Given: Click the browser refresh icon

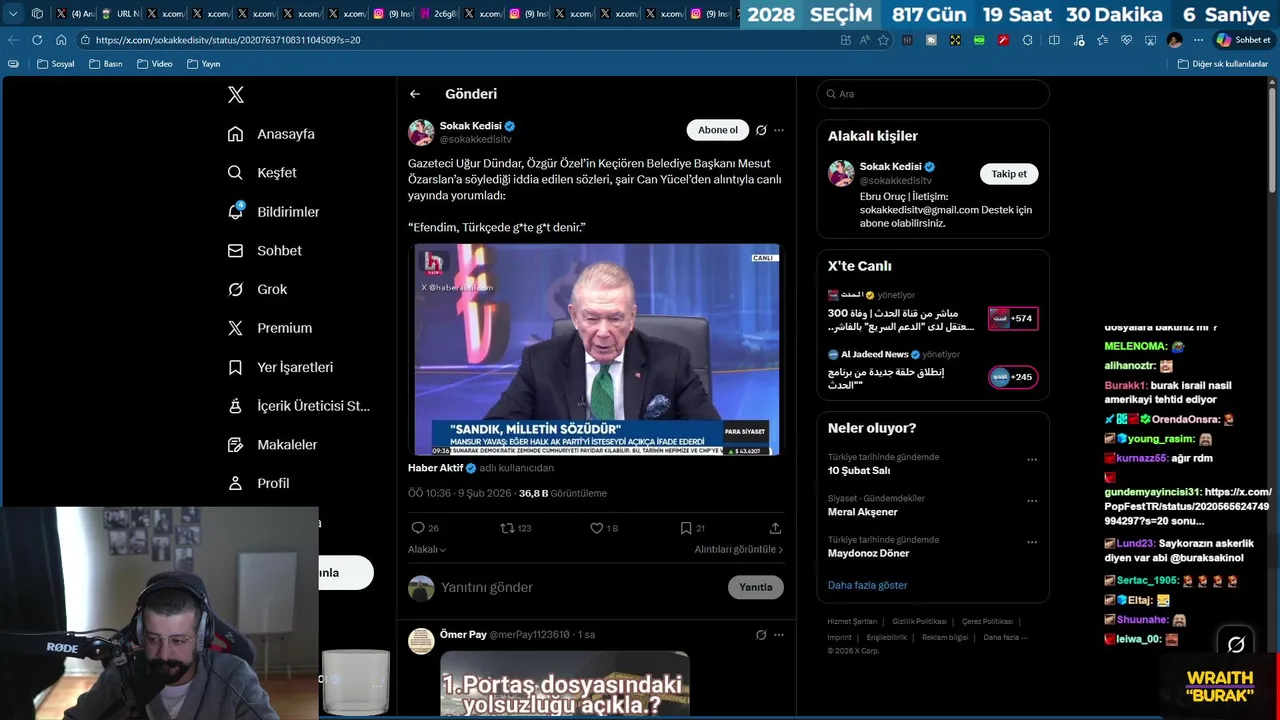Looking at the screenshot, I should coord(37,40).
